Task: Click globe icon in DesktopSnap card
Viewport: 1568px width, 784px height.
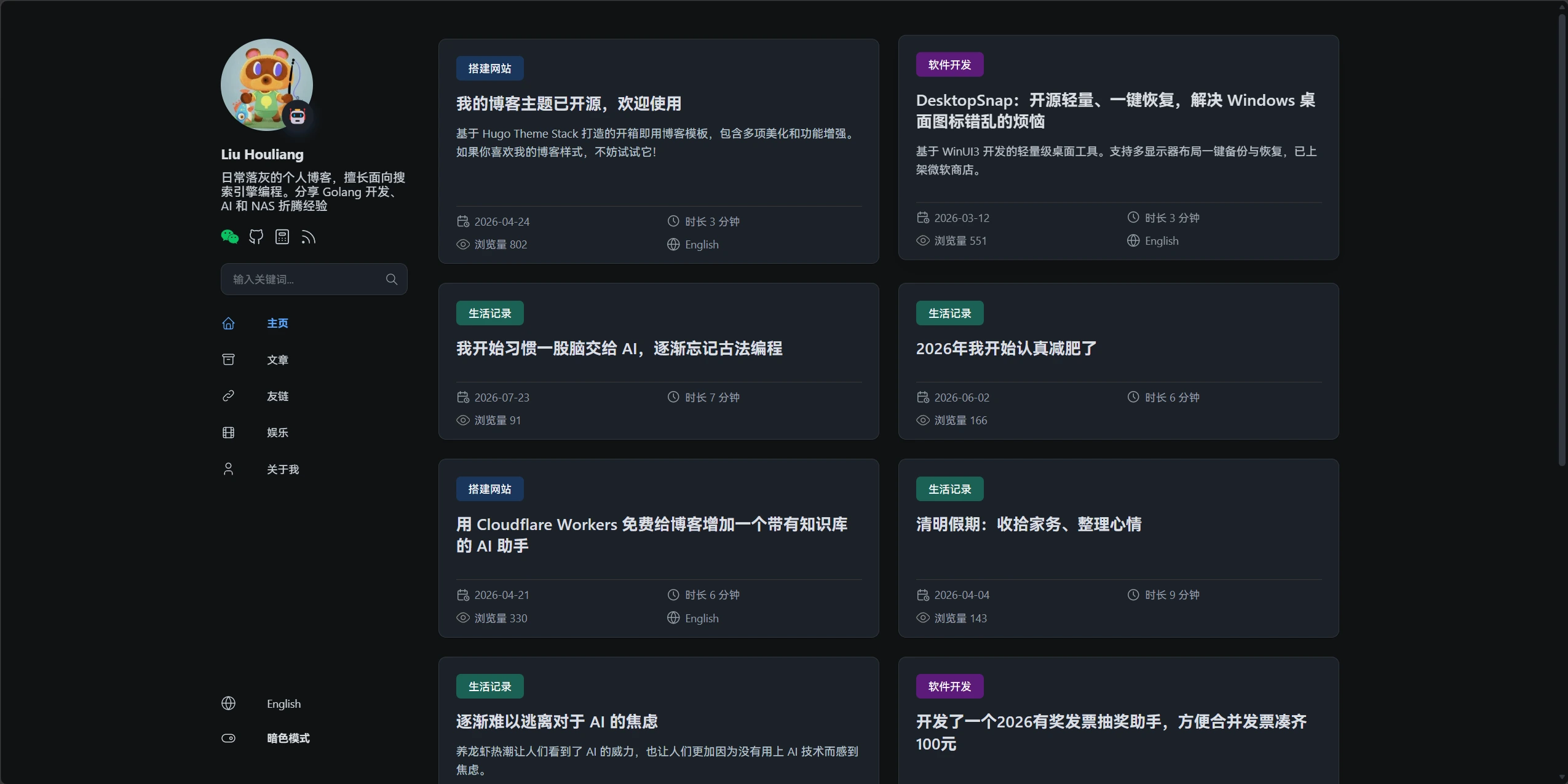Action: click(x=1133, y=240)
